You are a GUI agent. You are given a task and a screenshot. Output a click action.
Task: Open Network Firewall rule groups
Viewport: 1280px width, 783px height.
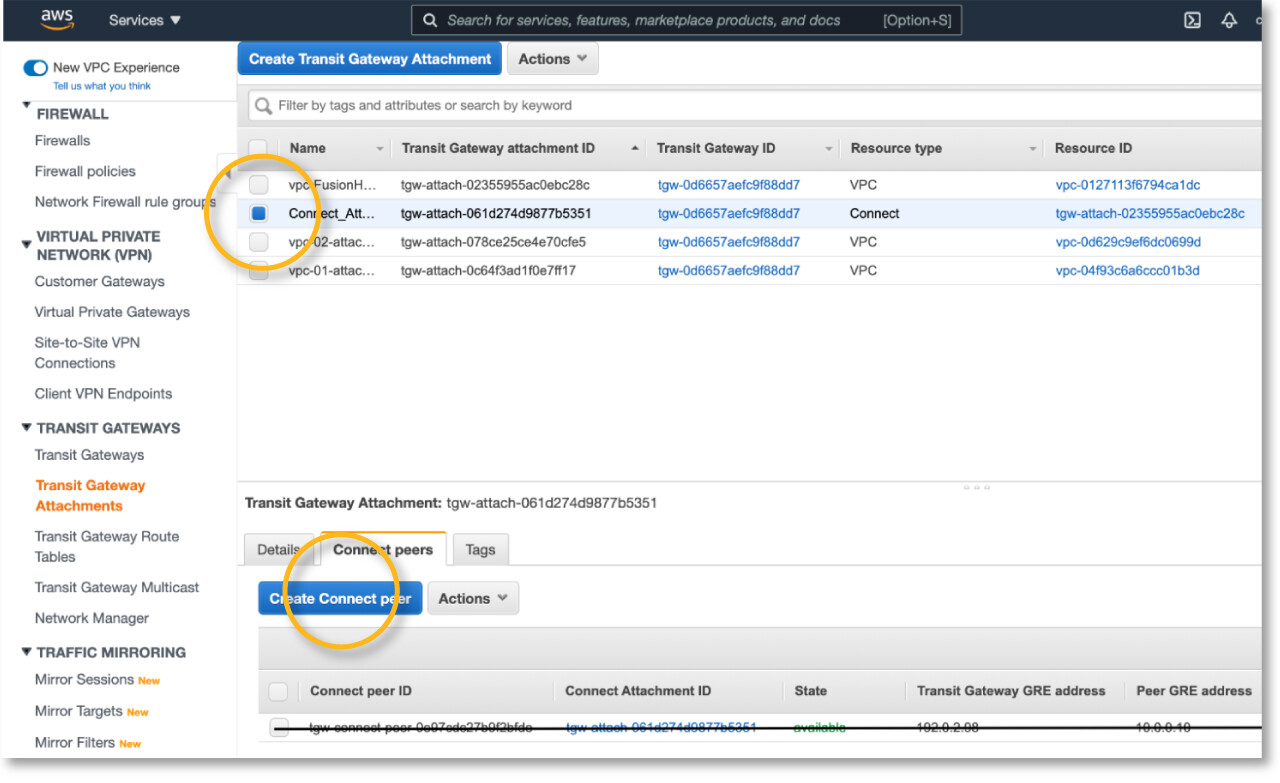tap(125, 202)
